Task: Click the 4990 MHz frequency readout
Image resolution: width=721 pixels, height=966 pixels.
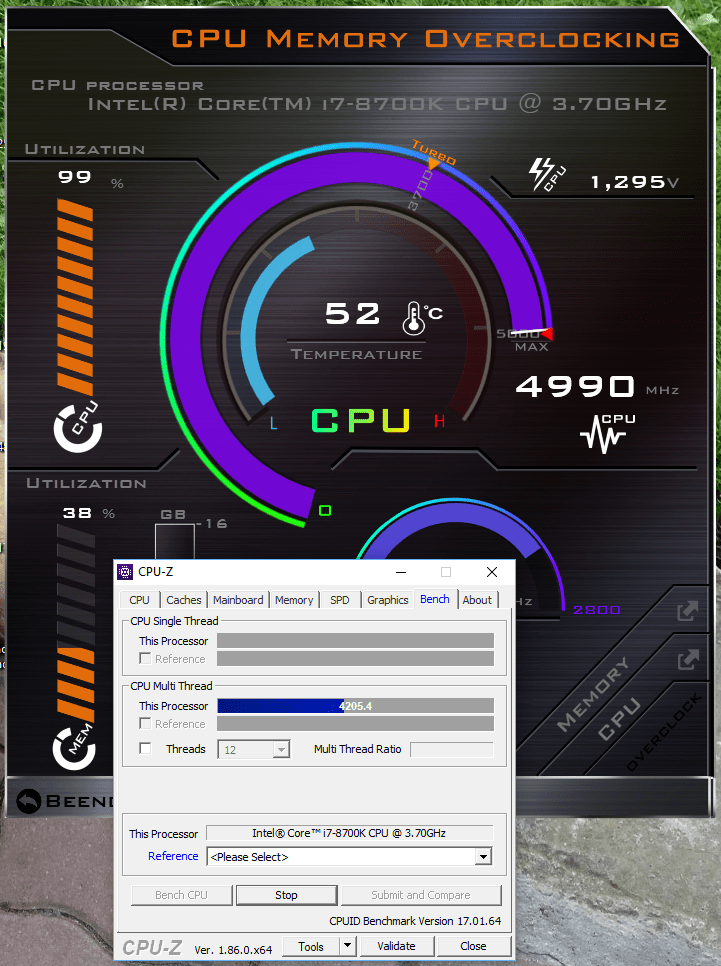Action: 575,386
